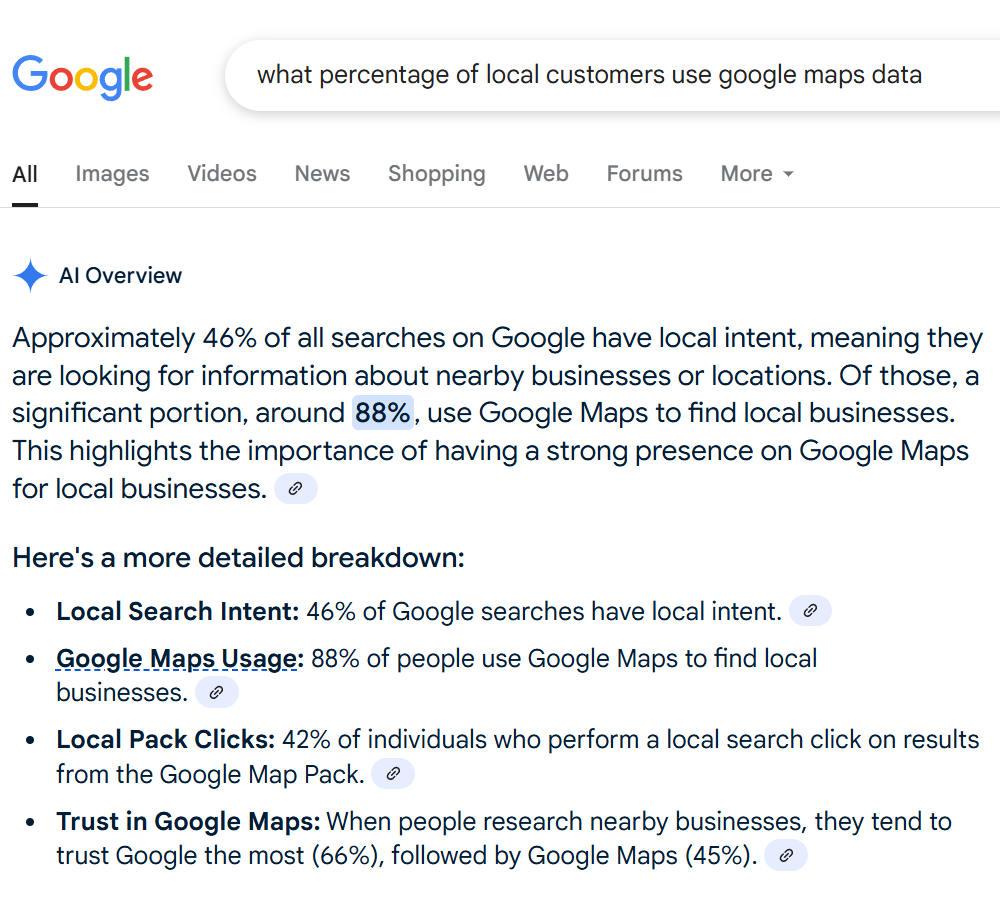Click the AI Overview label
This screenshot has width=1000, height=921.
(x=121, y=276)
